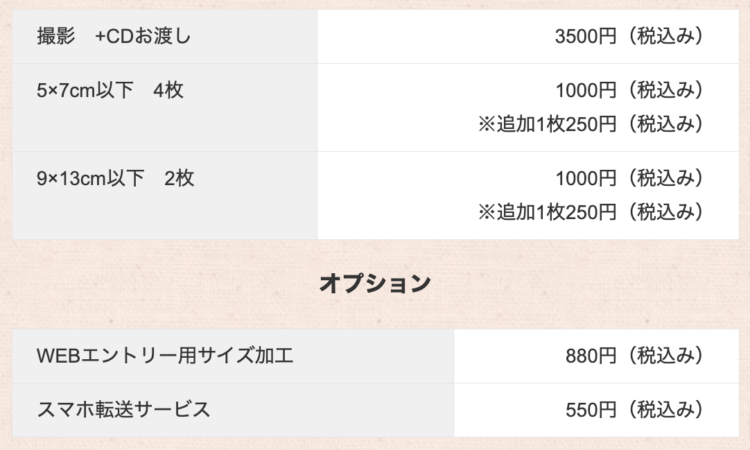The height and width of the screenshot is (450, 750).
Task: Select the 880円（税込み） price cell
Action: tap(596, 356)
